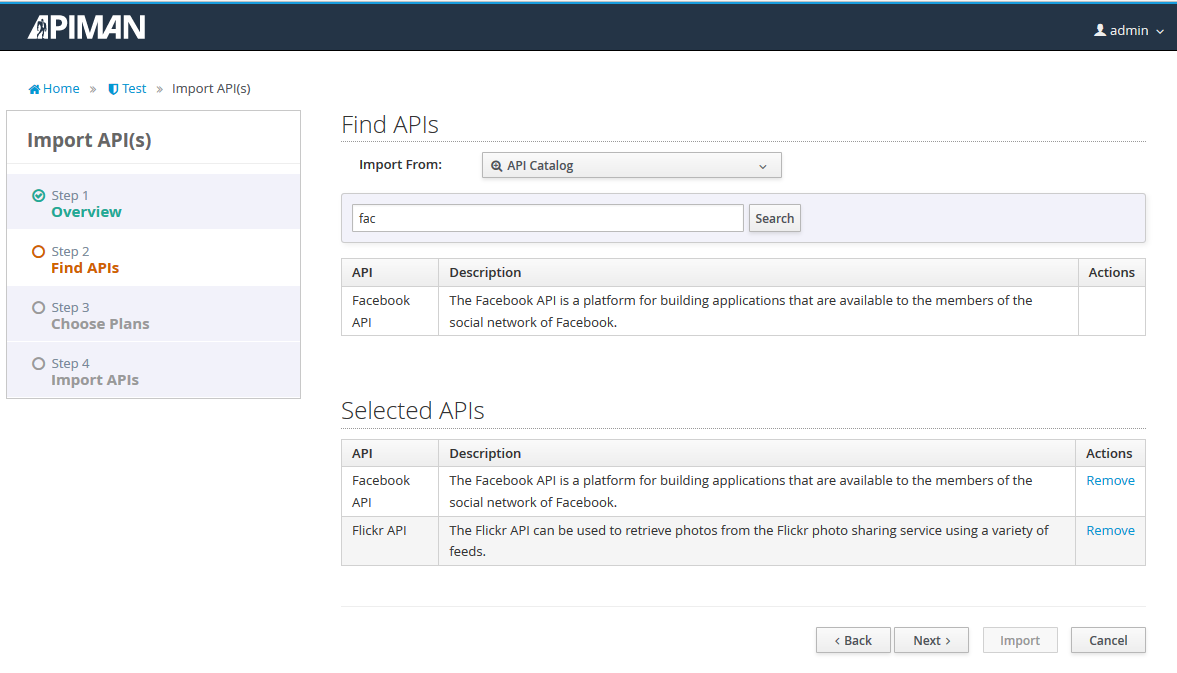
Task: Select Step 2 Find APIs
Action: 153,259
